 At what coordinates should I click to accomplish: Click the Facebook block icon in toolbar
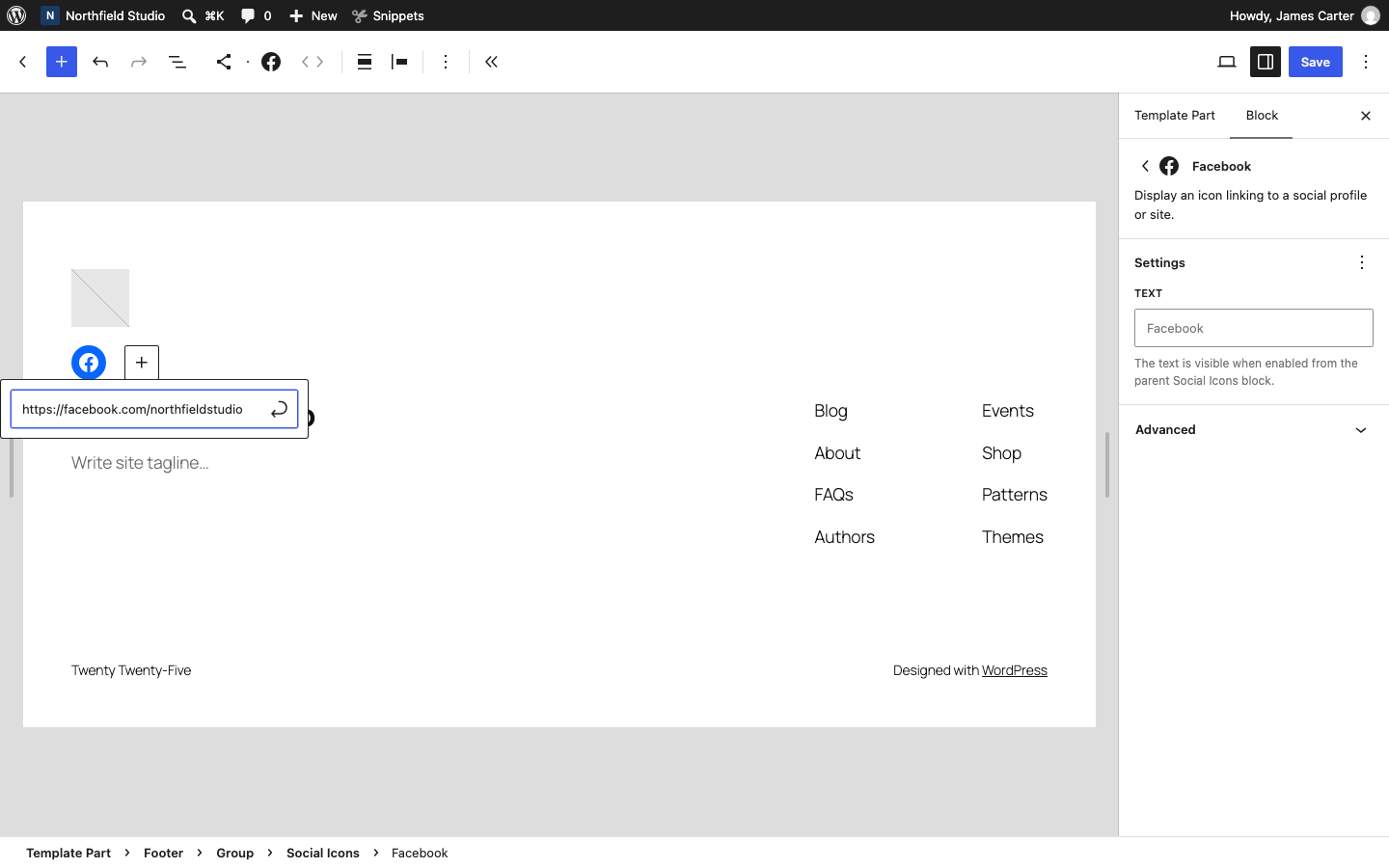tap(271, 62)
